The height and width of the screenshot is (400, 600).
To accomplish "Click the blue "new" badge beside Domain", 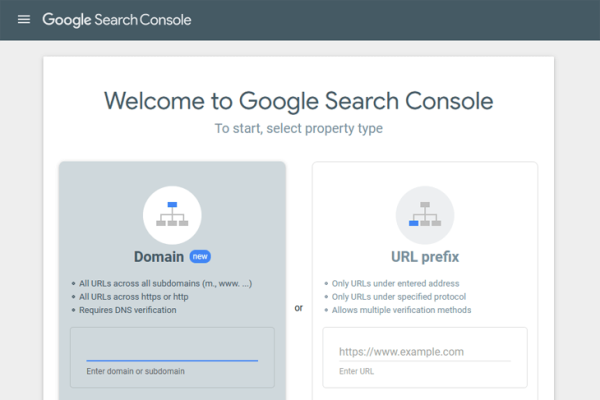I will coord(200,256).
